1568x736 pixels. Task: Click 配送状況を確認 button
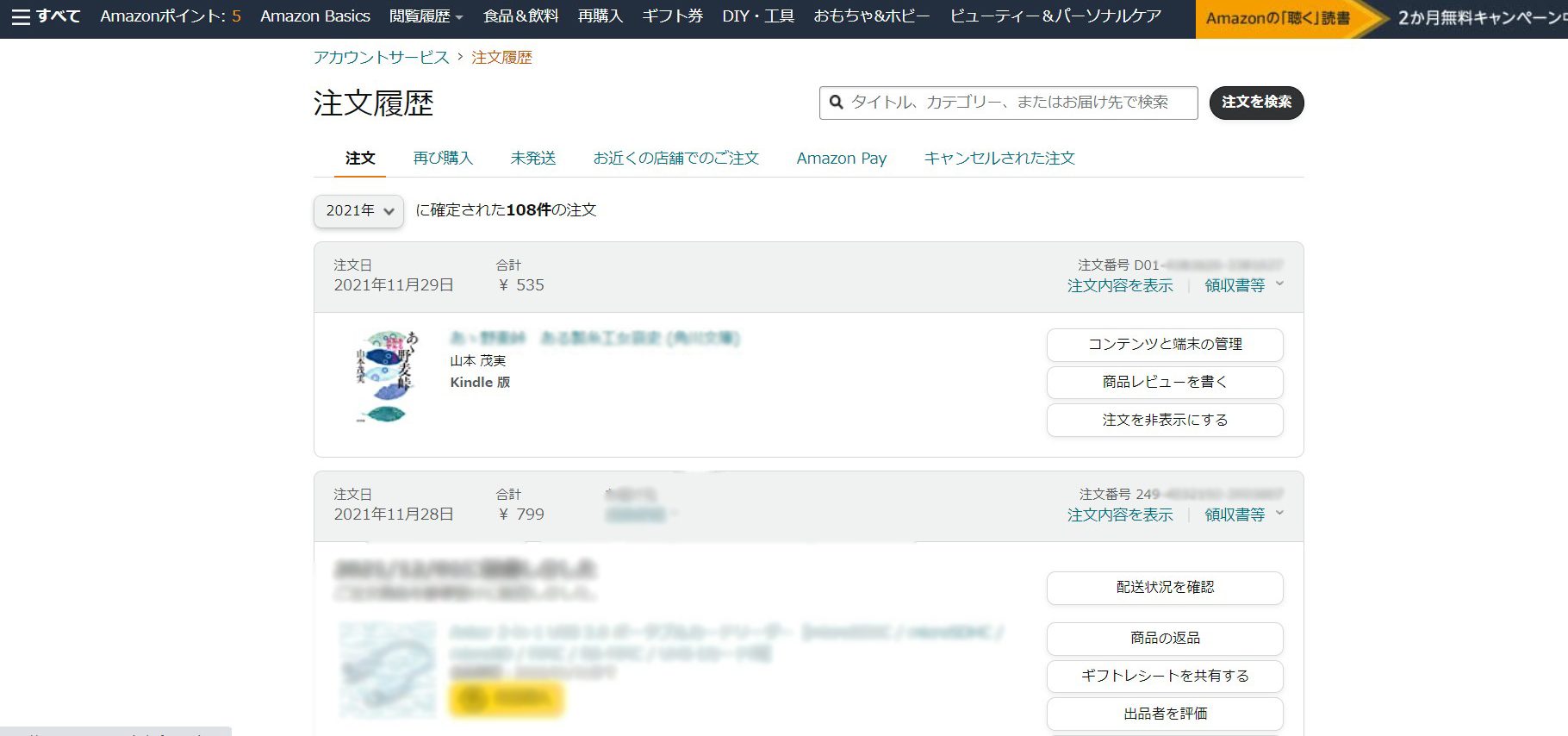point(1165,588)
